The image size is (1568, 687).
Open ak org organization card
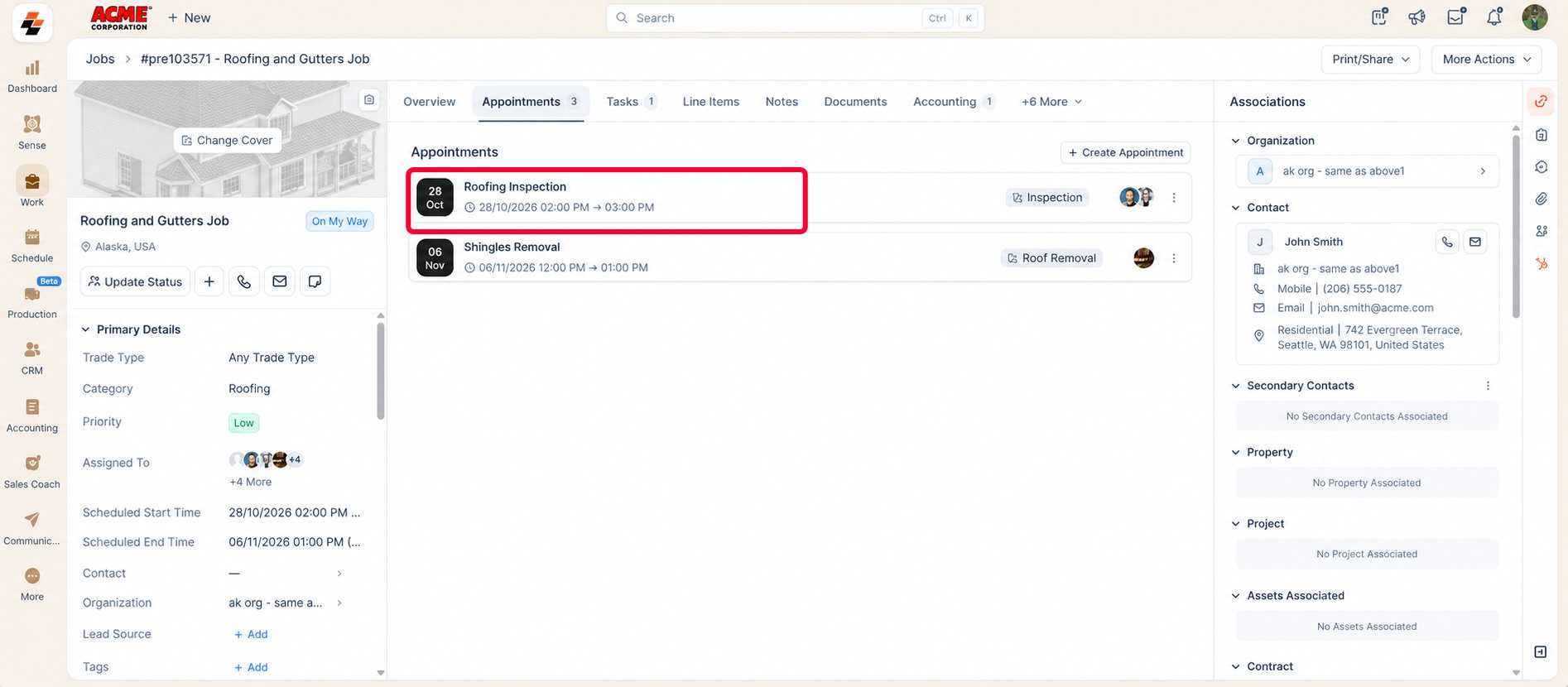coord(1367,171)
